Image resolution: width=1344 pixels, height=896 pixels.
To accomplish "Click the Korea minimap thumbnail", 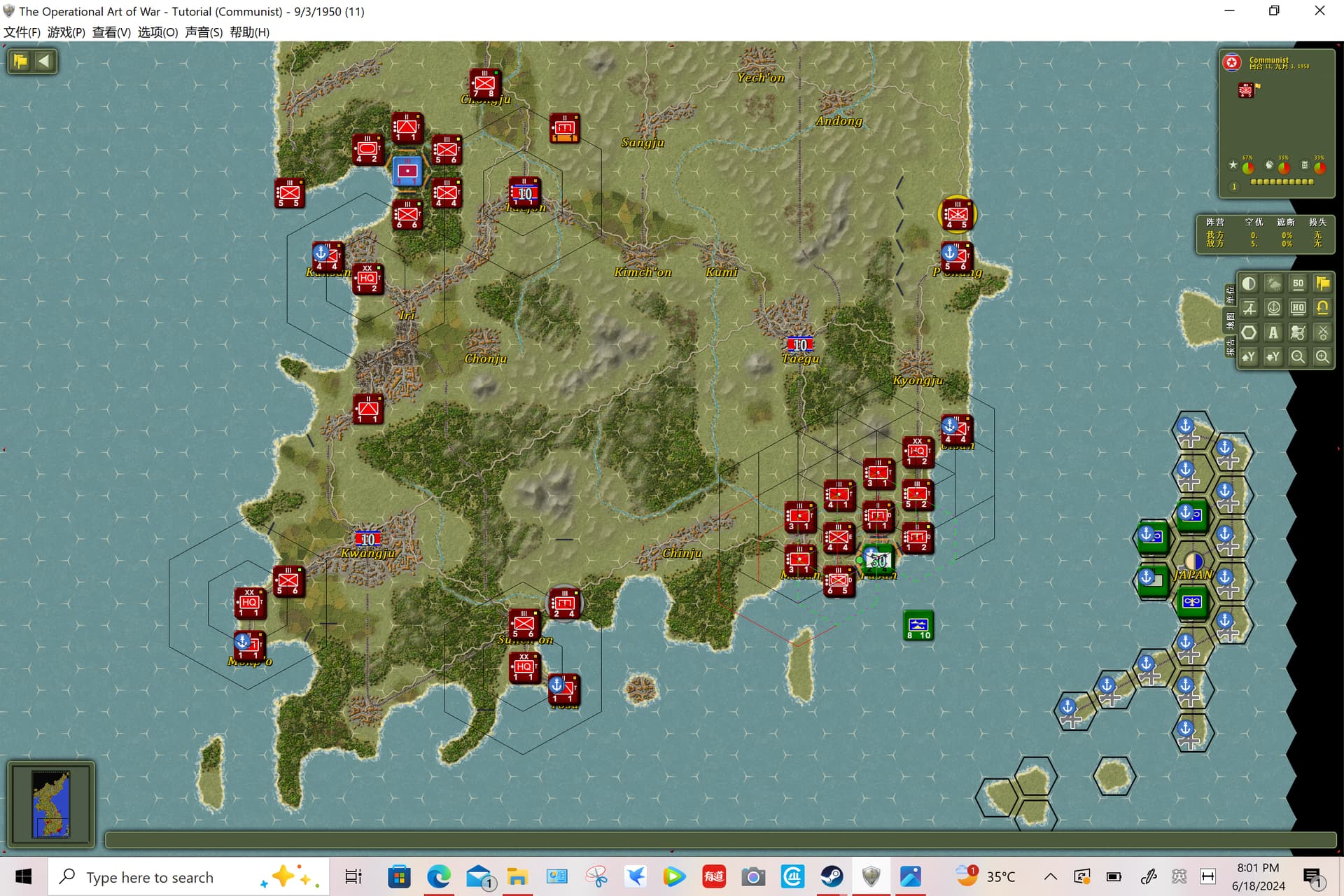I will pyautogui.click(x=51, y=804).
